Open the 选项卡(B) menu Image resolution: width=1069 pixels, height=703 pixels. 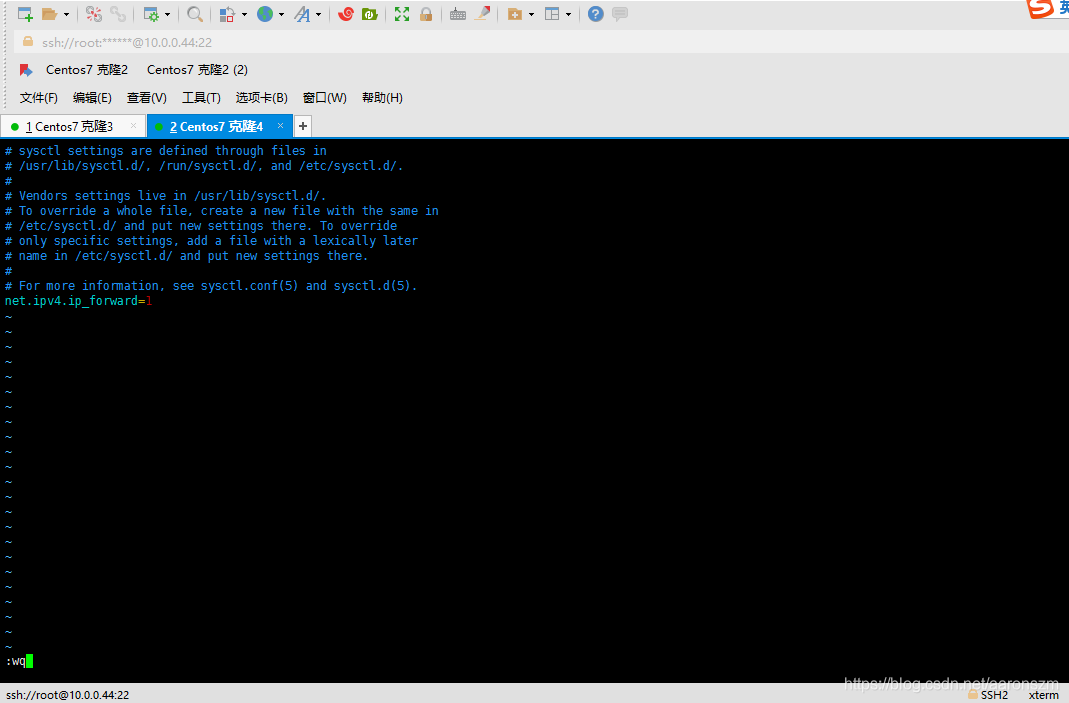[262, 98]
